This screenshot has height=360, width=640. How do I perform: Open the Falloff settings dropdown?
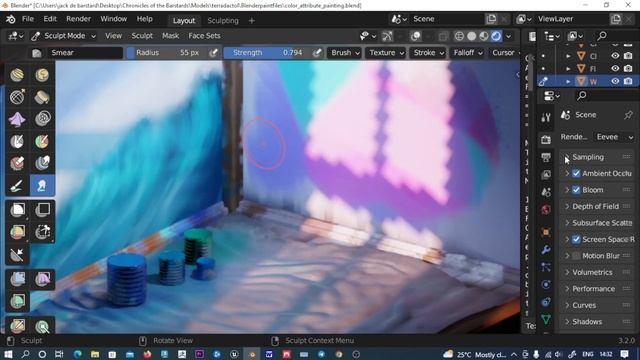click(x=468, y=53)
